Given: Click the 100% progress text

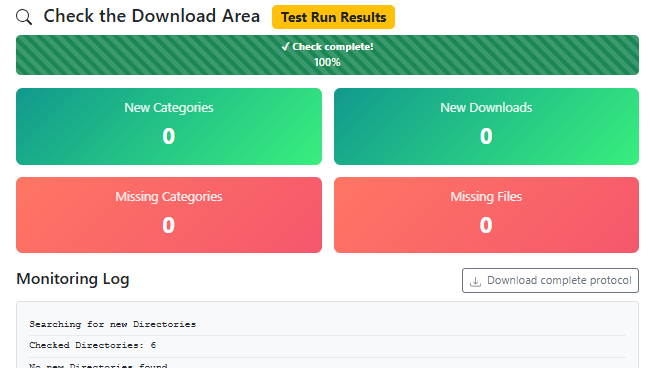Looking at the screenshot, I should tap(327, 62).
